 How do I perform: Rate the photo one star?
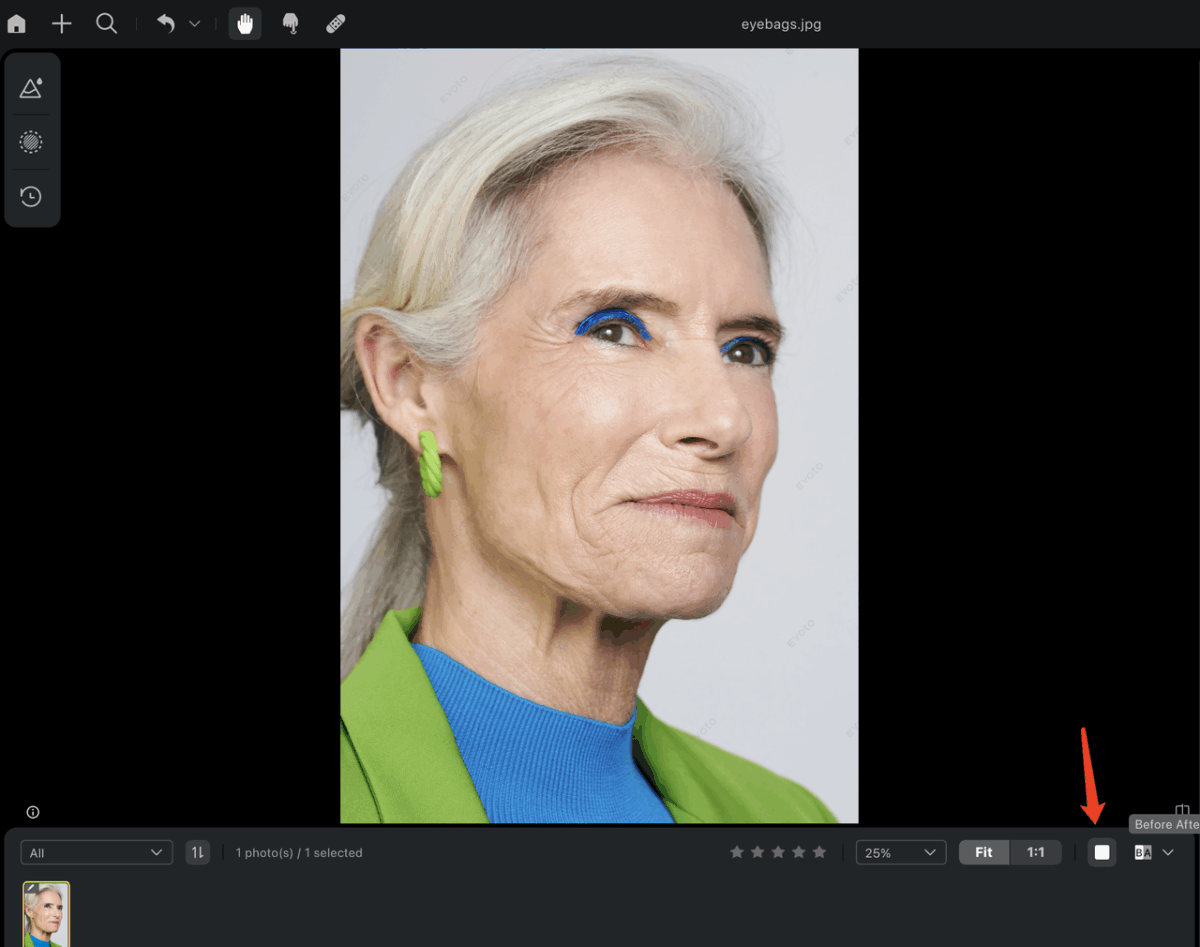[737, 852]
